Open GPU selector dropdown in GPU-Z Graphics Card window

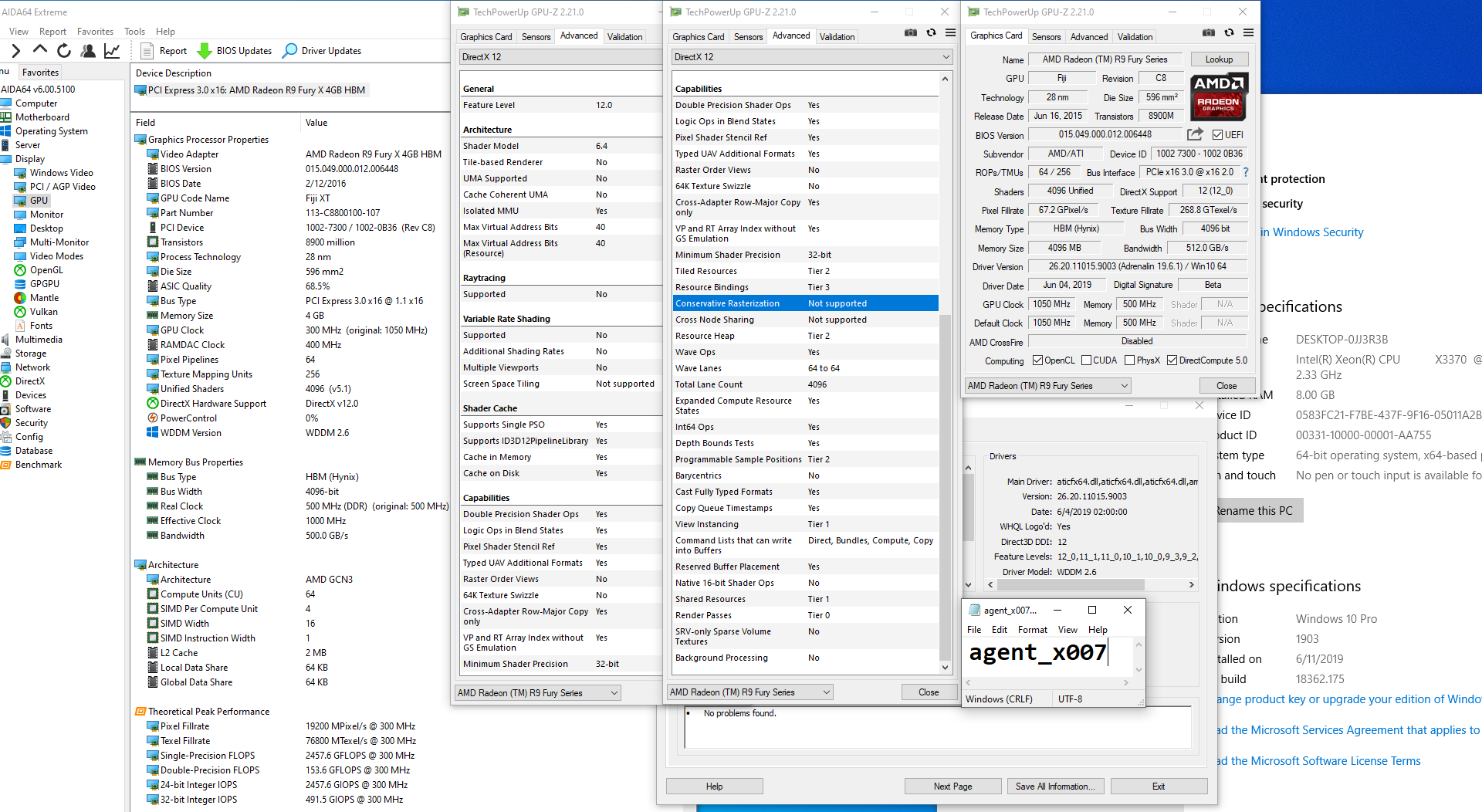point(1048,386)
